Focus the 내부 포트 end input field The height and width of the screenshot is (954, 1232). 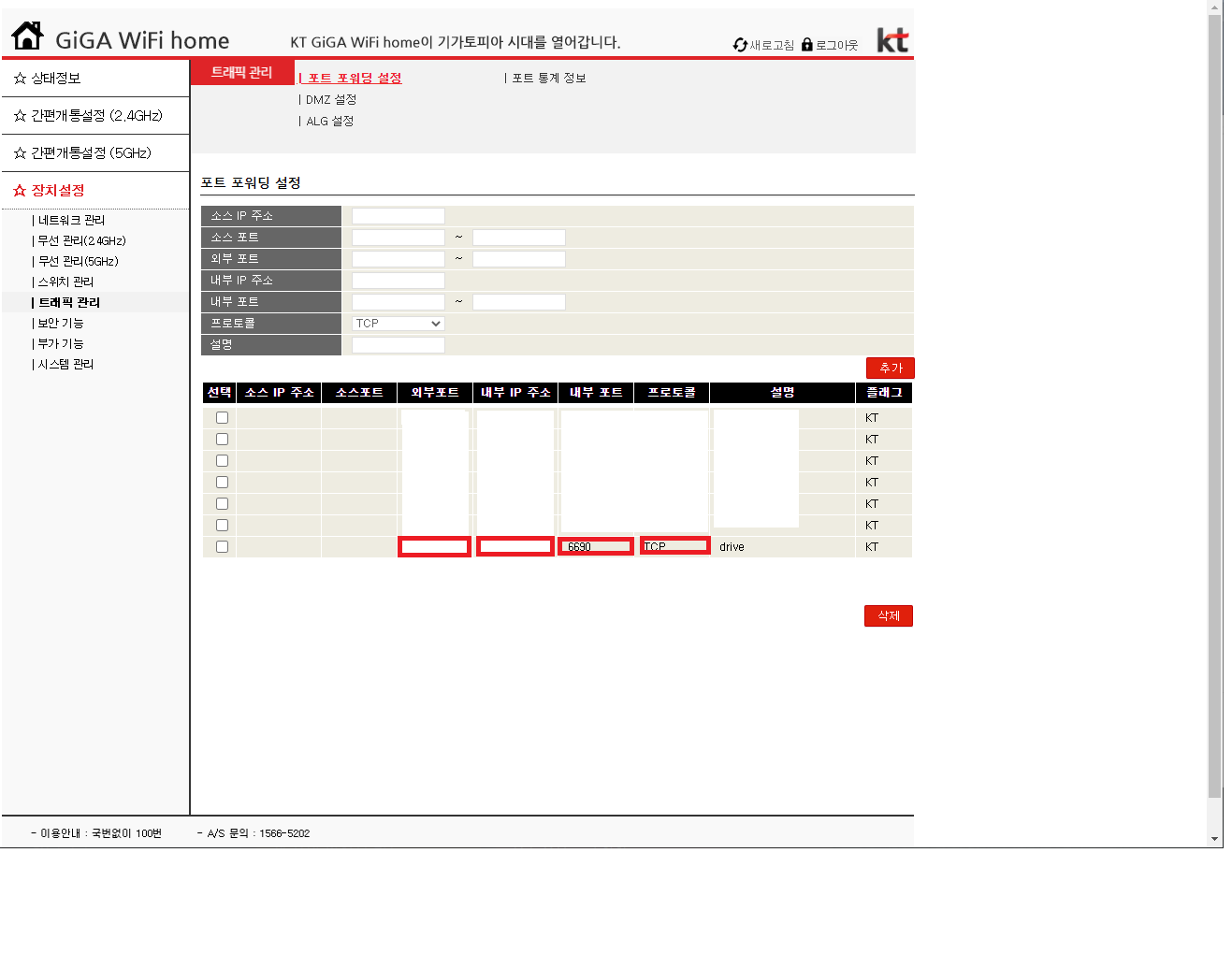coord(518,302)
